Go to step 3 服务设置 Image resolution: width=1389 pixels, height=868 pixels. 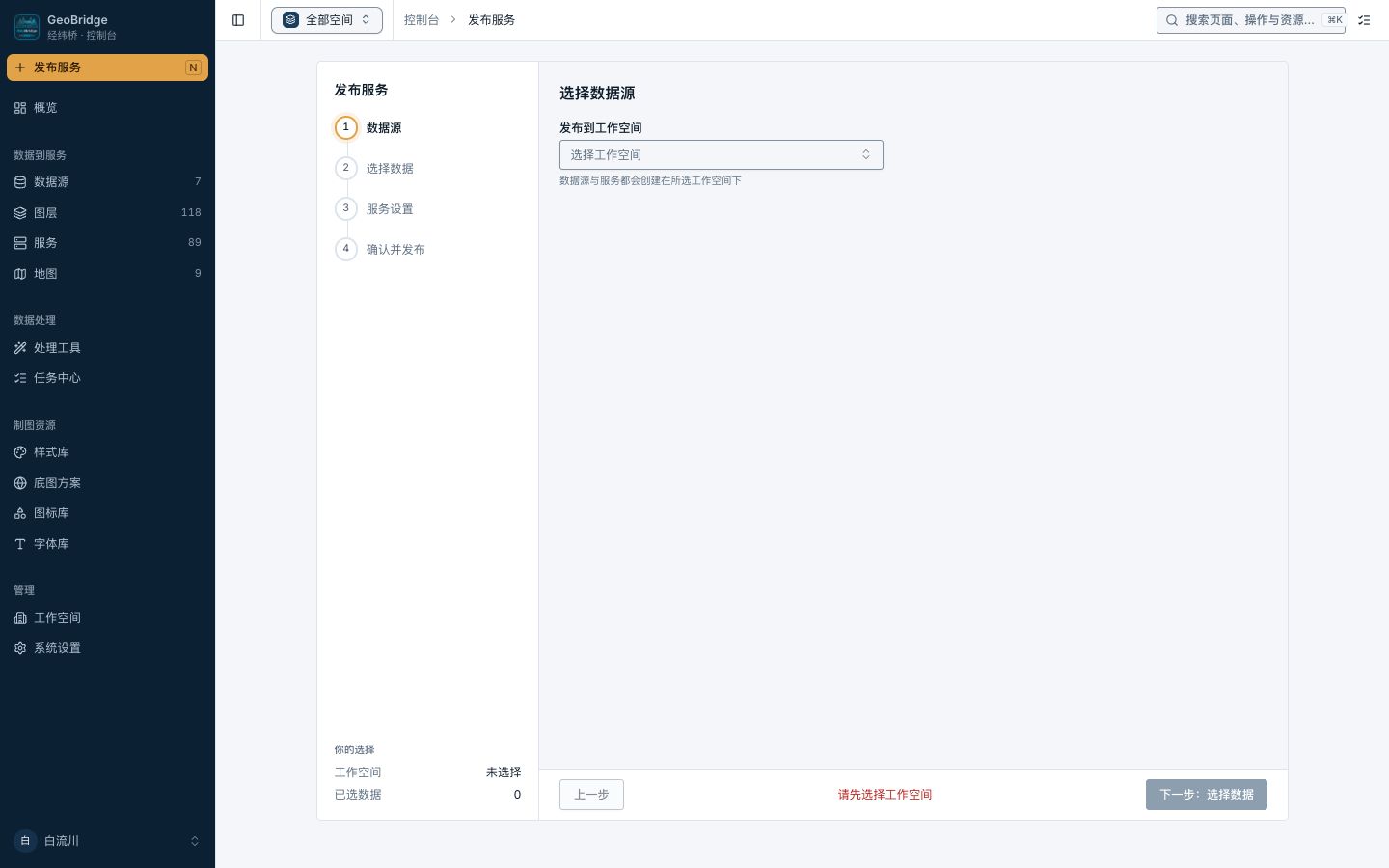[375, 209]
